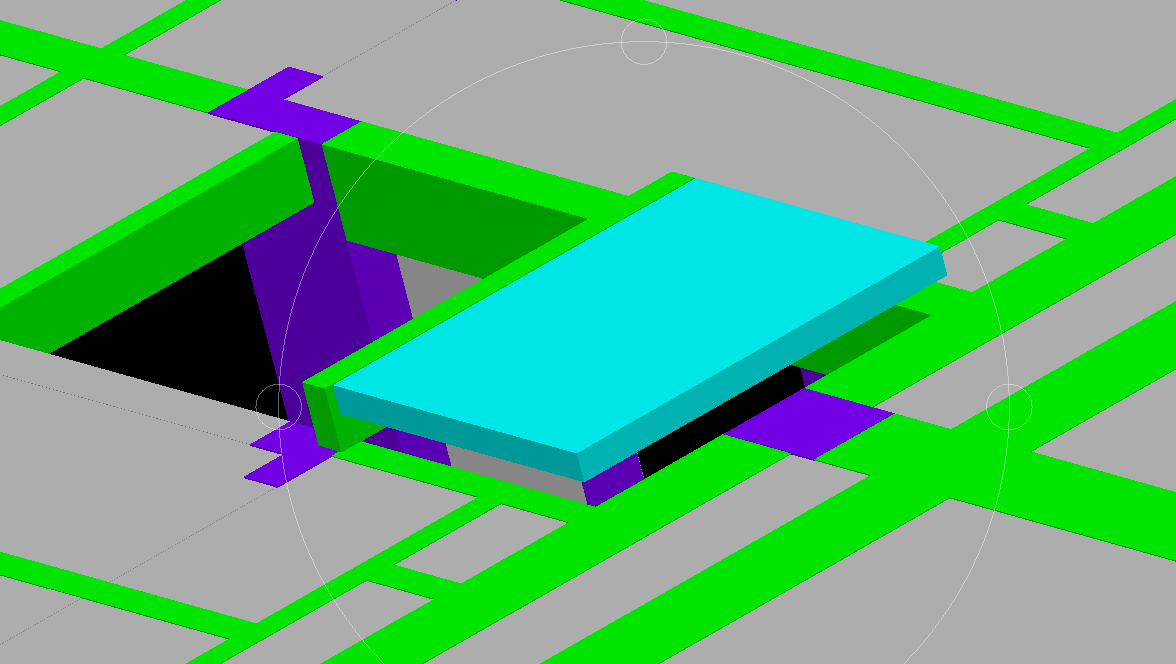This screenshot has width=1176, height=664.
Task: Click the left orbit arcball handle circle
Action: (279, 407)
